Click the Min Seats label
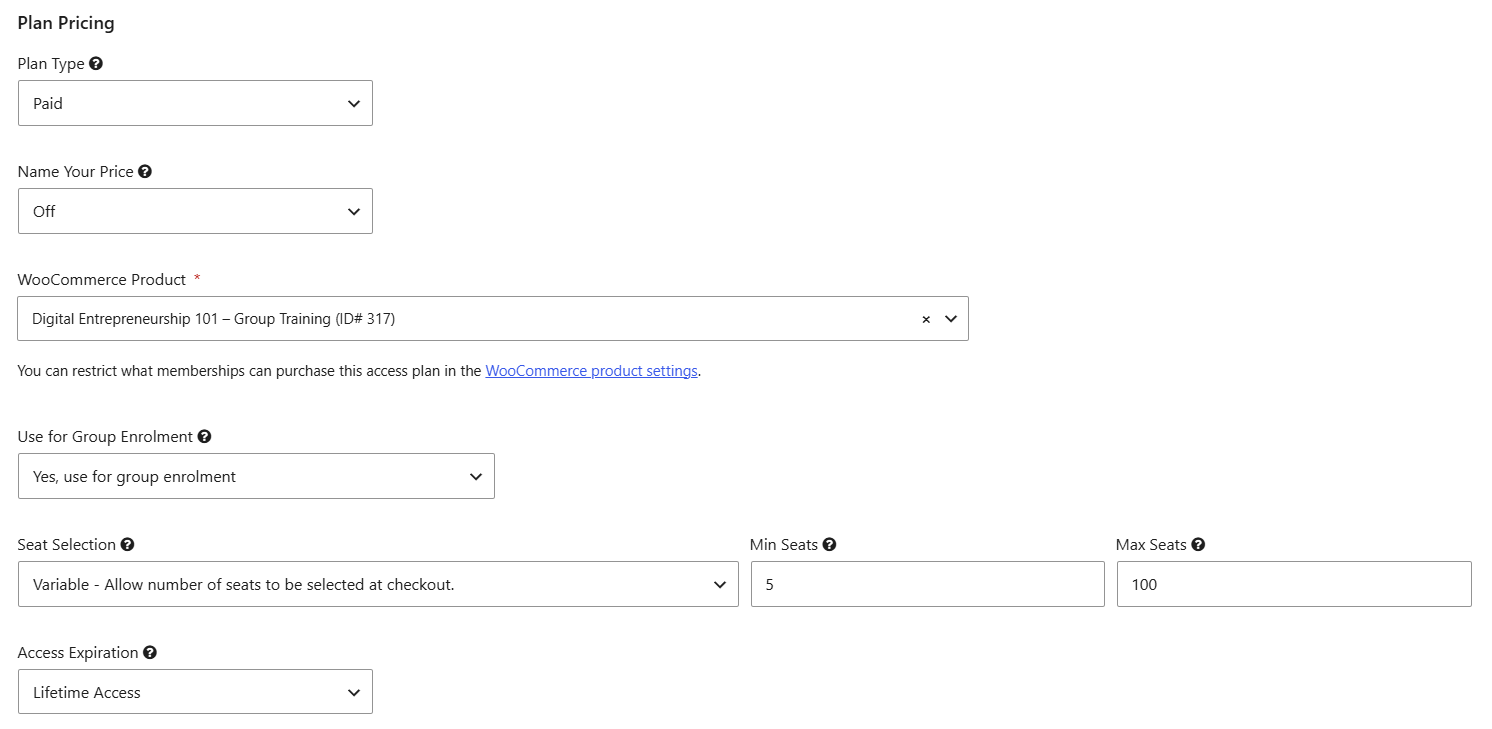The width and height of the screenshot is (1492, 729). 784,545
